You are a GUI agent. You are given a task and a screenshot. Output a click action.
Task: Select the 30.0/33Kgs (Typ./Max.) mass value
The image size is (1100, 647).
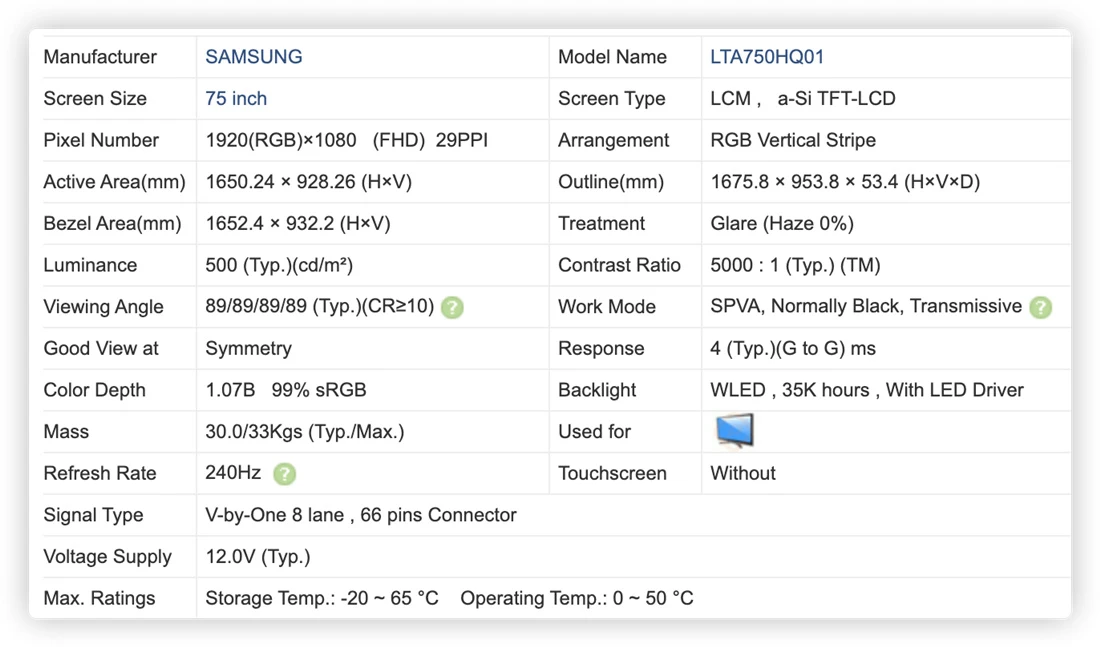tap(304, 432)
